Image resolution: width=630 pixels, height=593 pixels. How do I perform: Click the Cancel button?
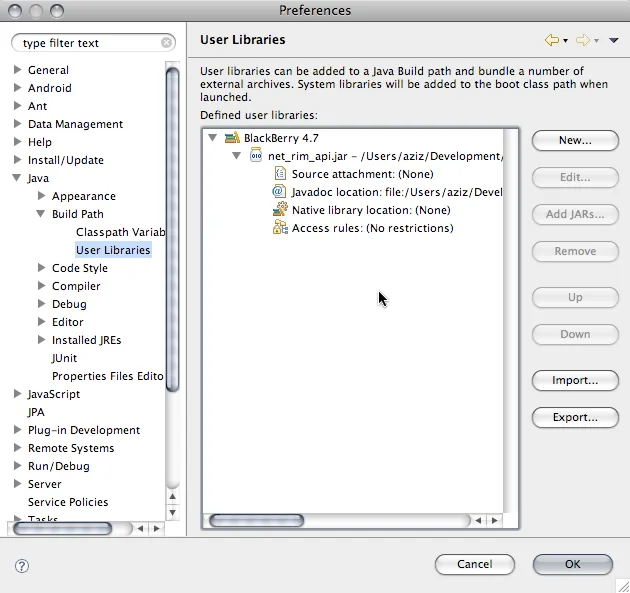click(x=475, y=564)
